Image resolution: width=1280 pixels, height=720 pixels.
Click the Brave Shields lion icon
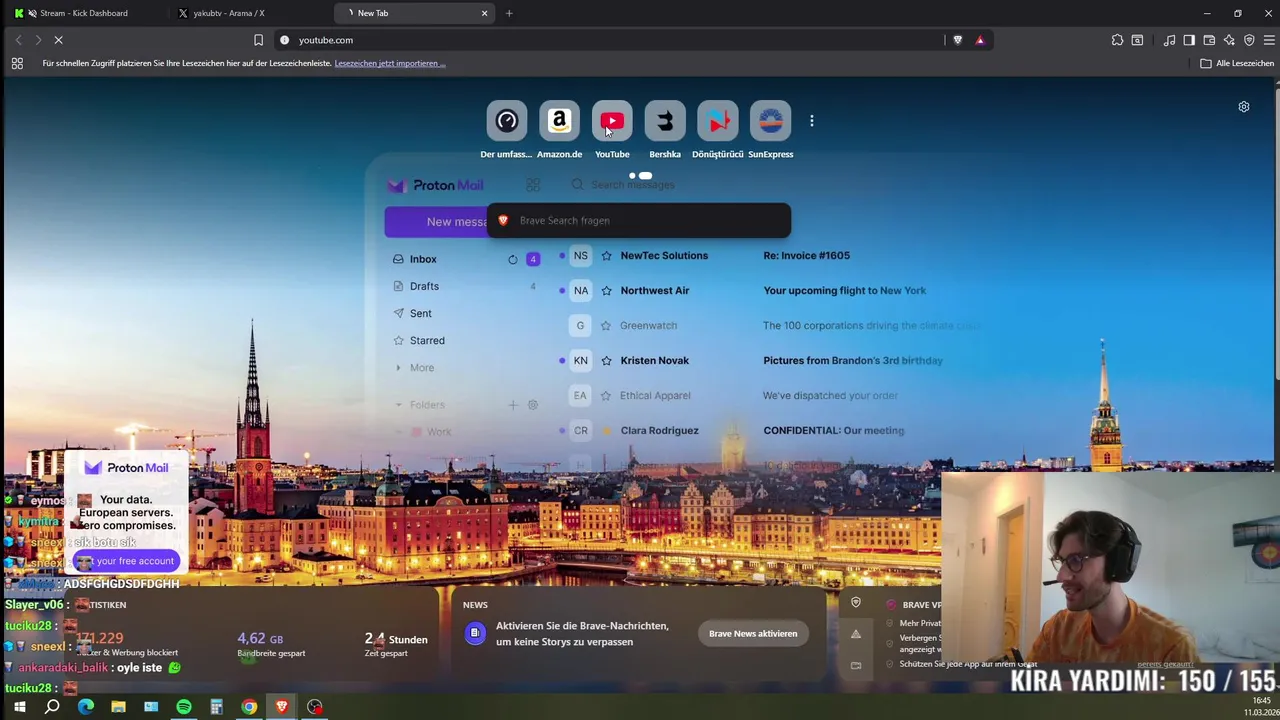957,40
